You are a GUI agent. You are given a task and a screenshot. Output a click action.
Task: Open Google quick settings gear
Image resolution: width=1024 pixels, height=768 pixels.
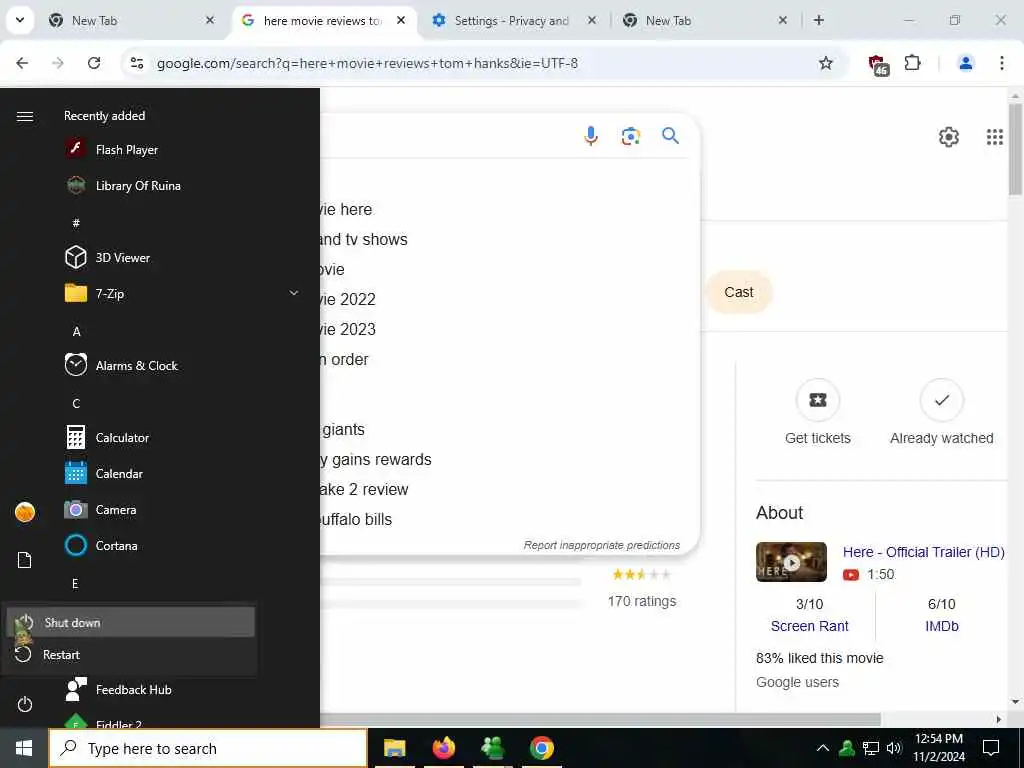(x=949, y=137)
